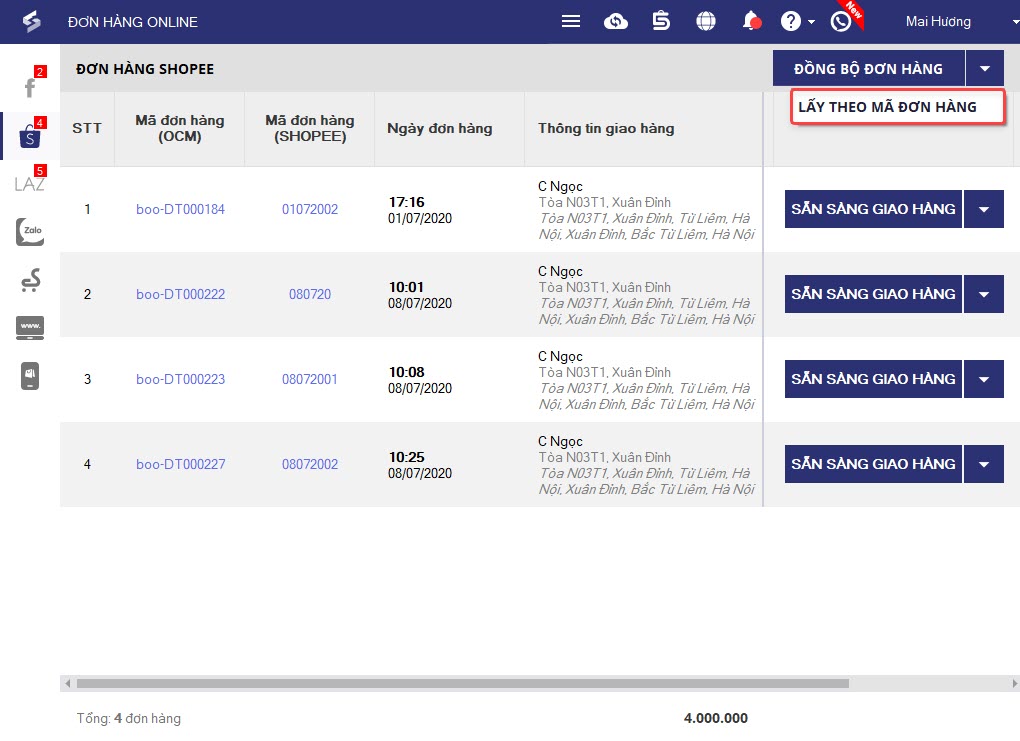Viewport: 1020px width, 741px height.
Task: Open the notifications bell icon
Action: [751, 21]
